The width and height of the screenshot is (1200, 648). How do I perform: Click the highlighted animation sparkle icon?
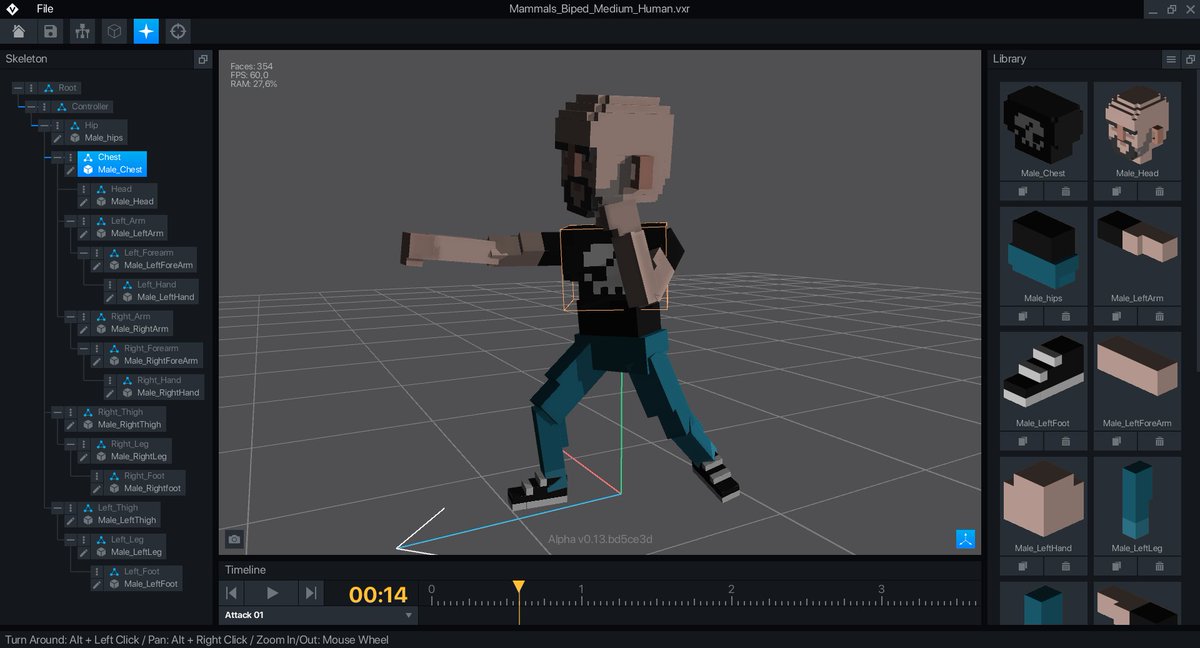click(146, 31)
